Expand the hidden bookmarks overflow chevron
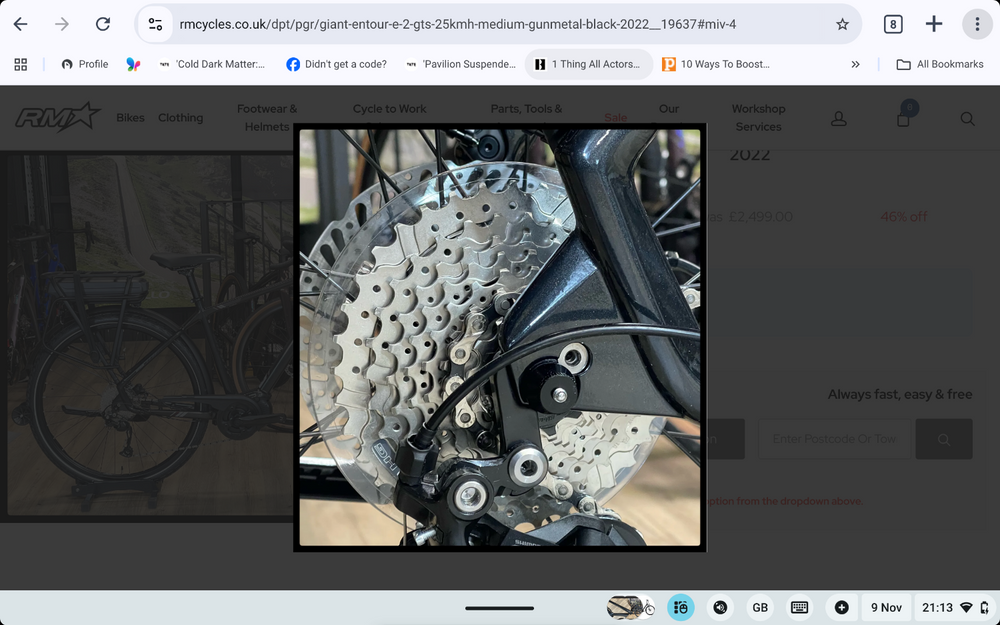This screenshot has height=625, width=1000. (855, 64)
